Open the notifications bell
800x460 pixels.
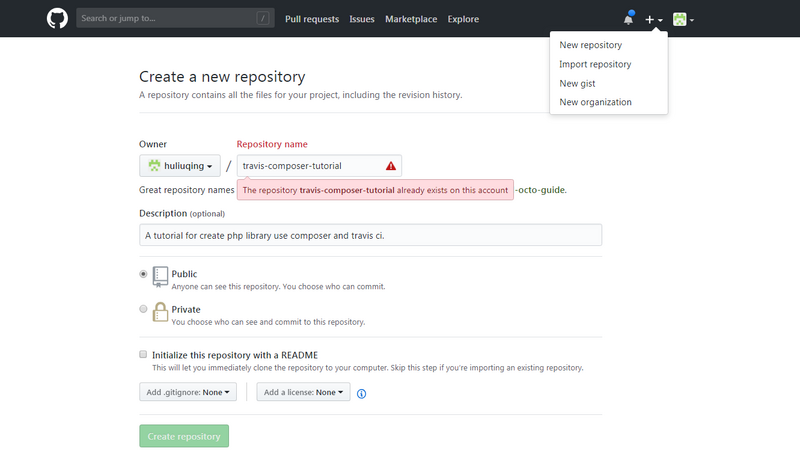[x=629, y=19]
